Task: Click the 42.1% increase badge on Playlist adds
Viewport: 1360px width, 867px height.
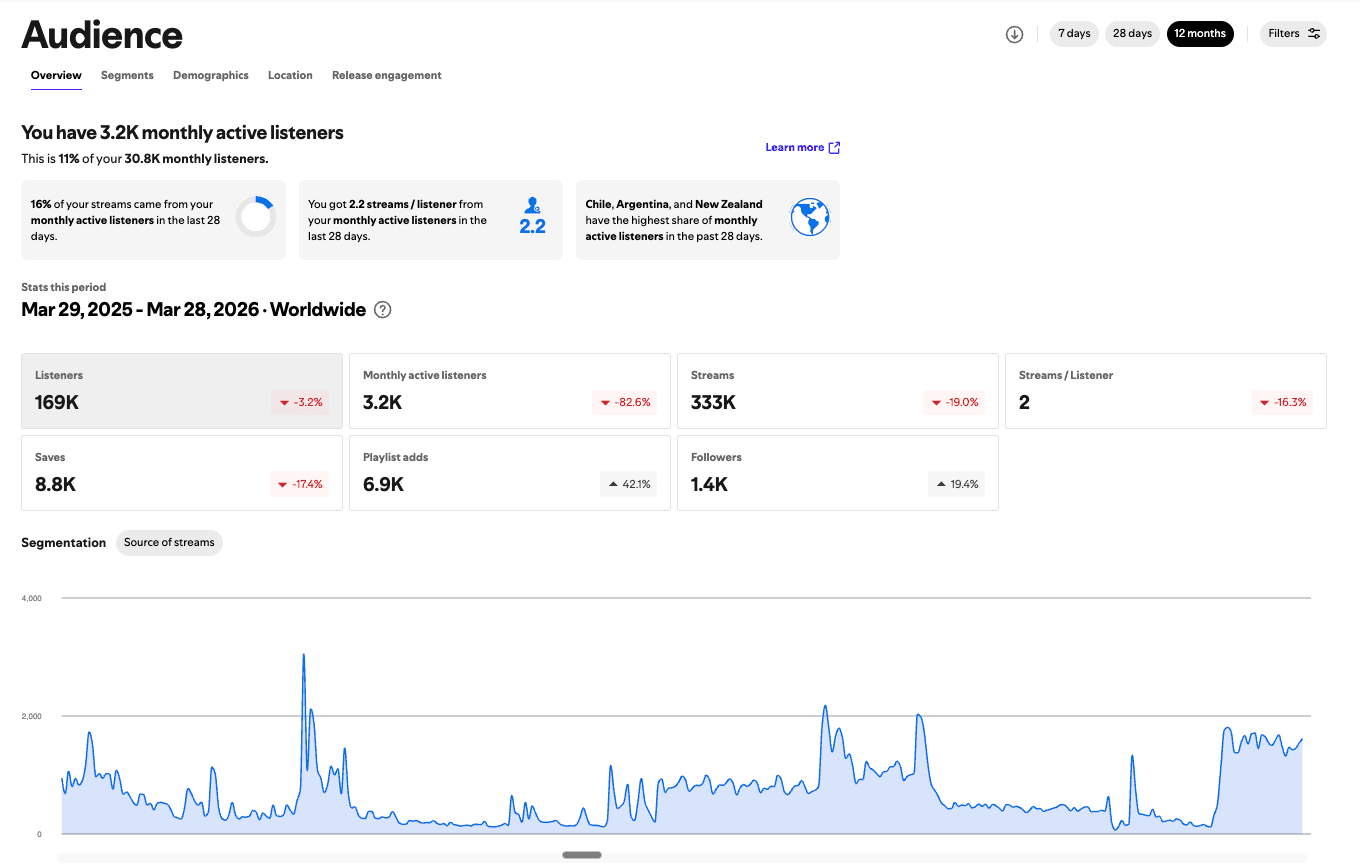Action: [x=628, y=484]
